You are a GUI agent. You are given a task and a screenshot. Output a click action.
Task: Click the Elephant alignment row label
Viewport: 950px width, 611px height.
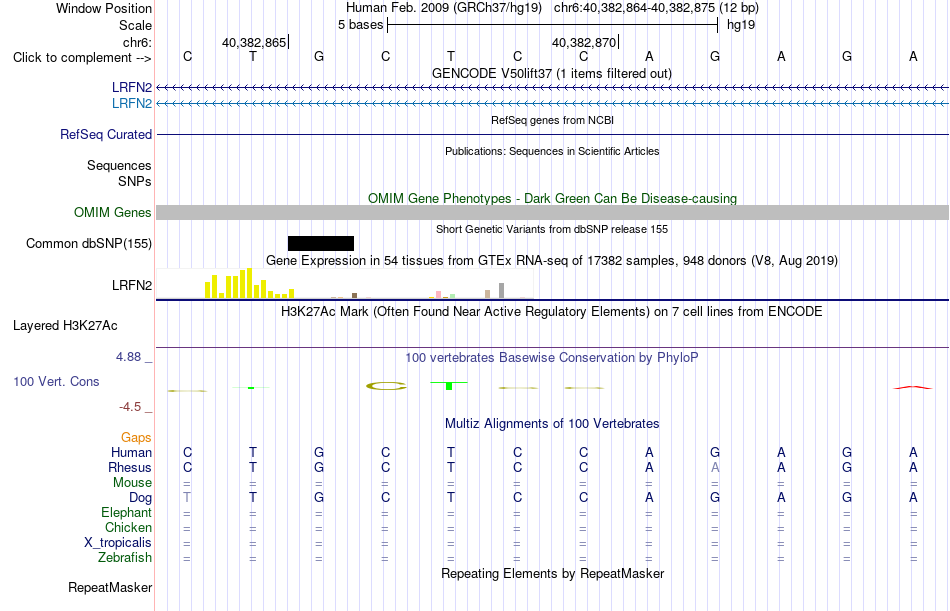[x=127, y=513]
